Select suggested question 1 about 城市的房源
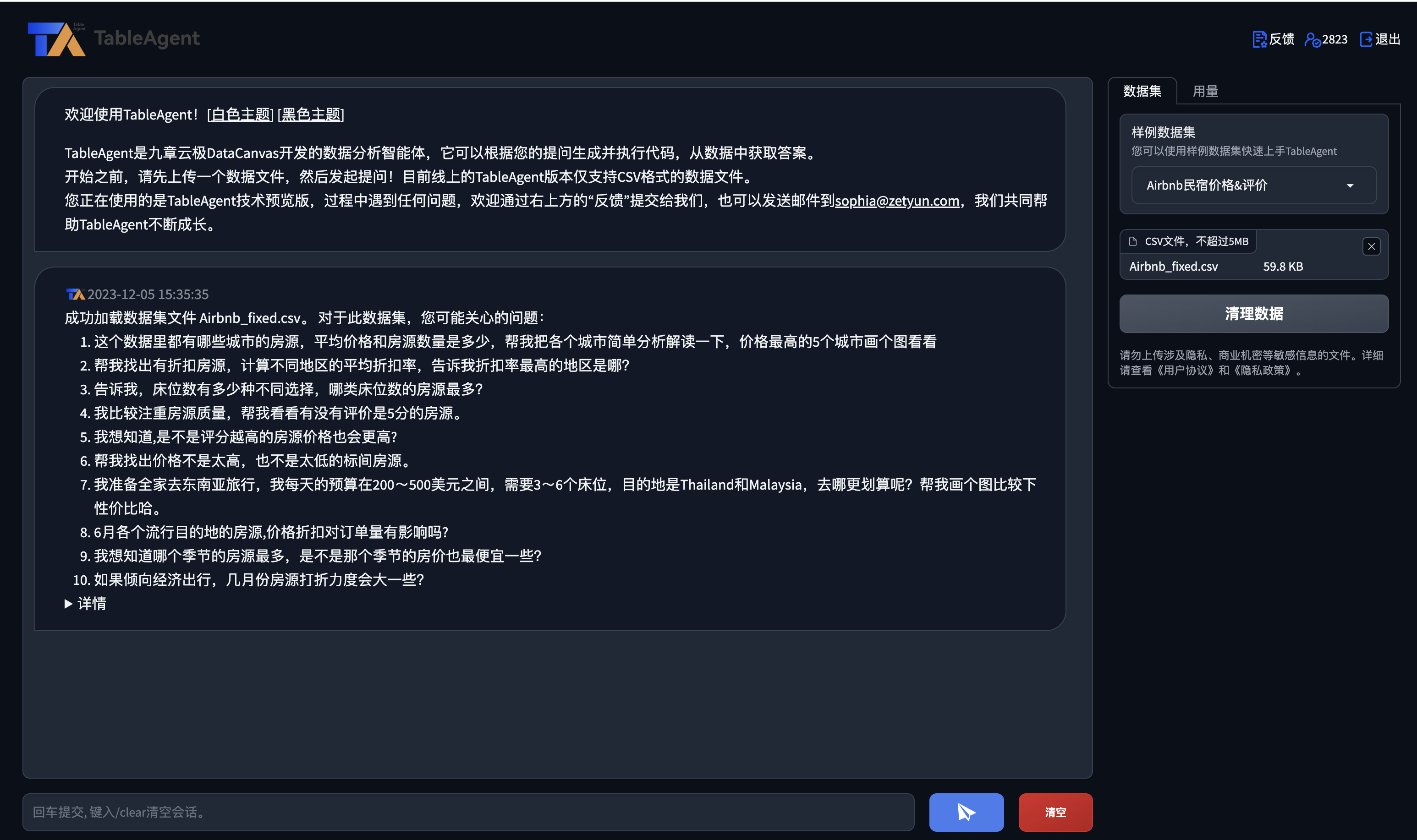The width and height of the screenshot is (1417, 840). click(x=515, y=341)
